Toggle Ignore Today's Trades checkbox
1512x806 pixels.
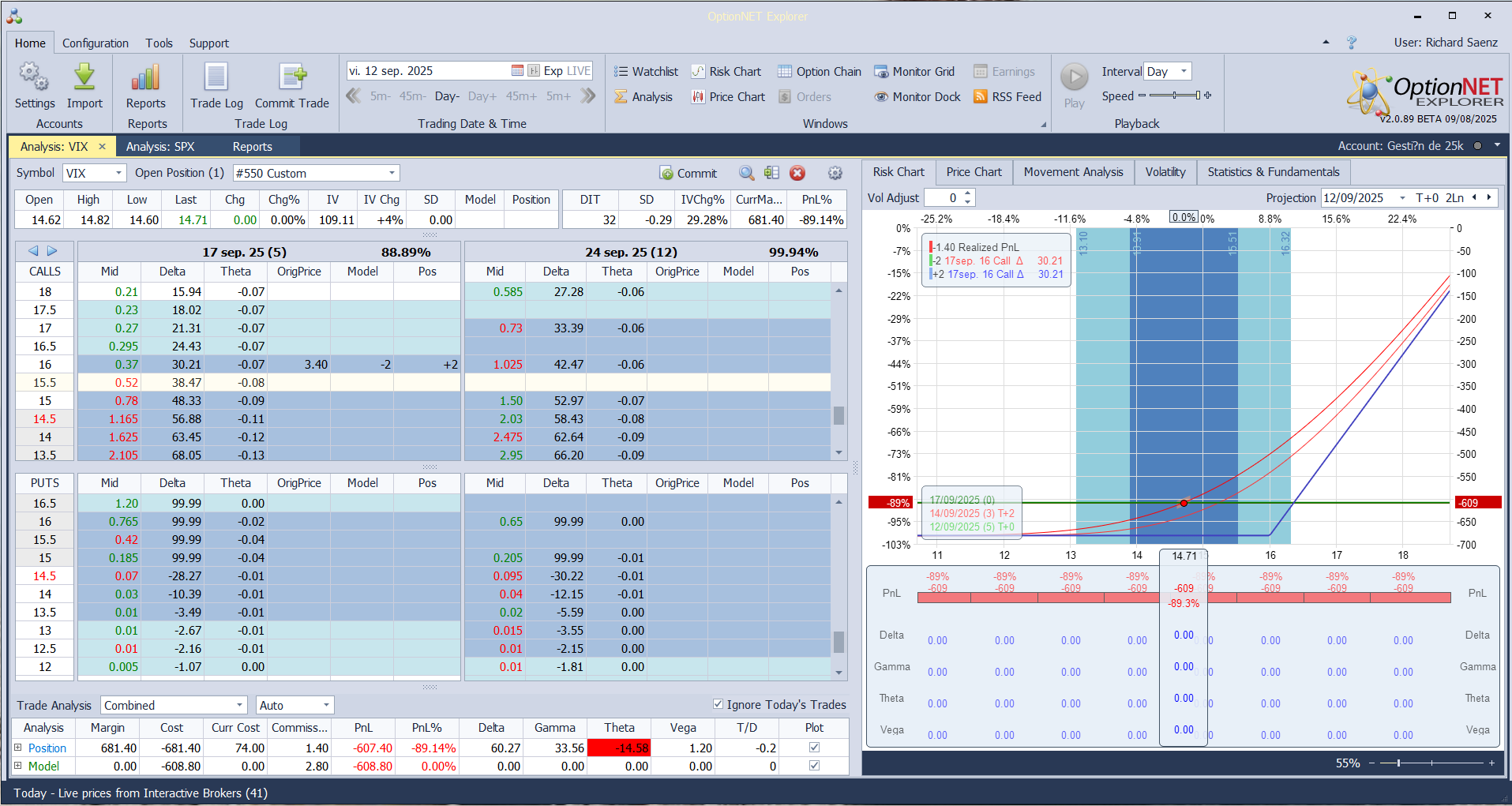coord(718,703)
